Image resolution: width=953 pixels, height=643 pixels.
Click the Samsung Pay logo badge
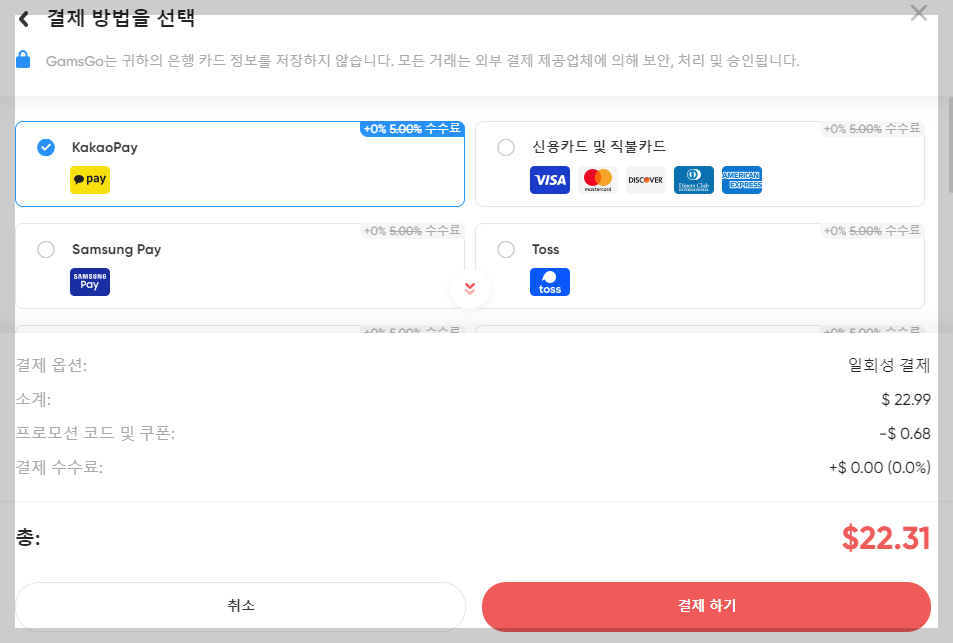pyautogui.click(x=89, y=281)
